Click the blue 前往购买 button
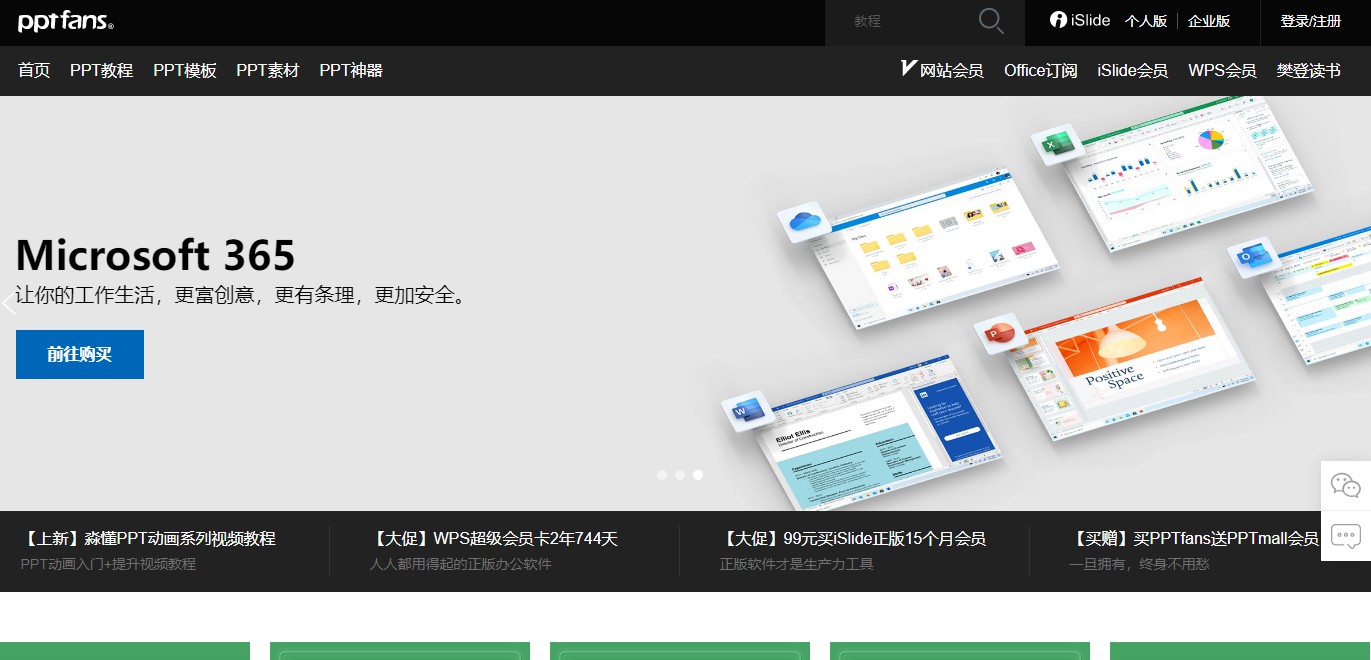This screenshot has width=1371, height=660. click(x=80, y=354)
